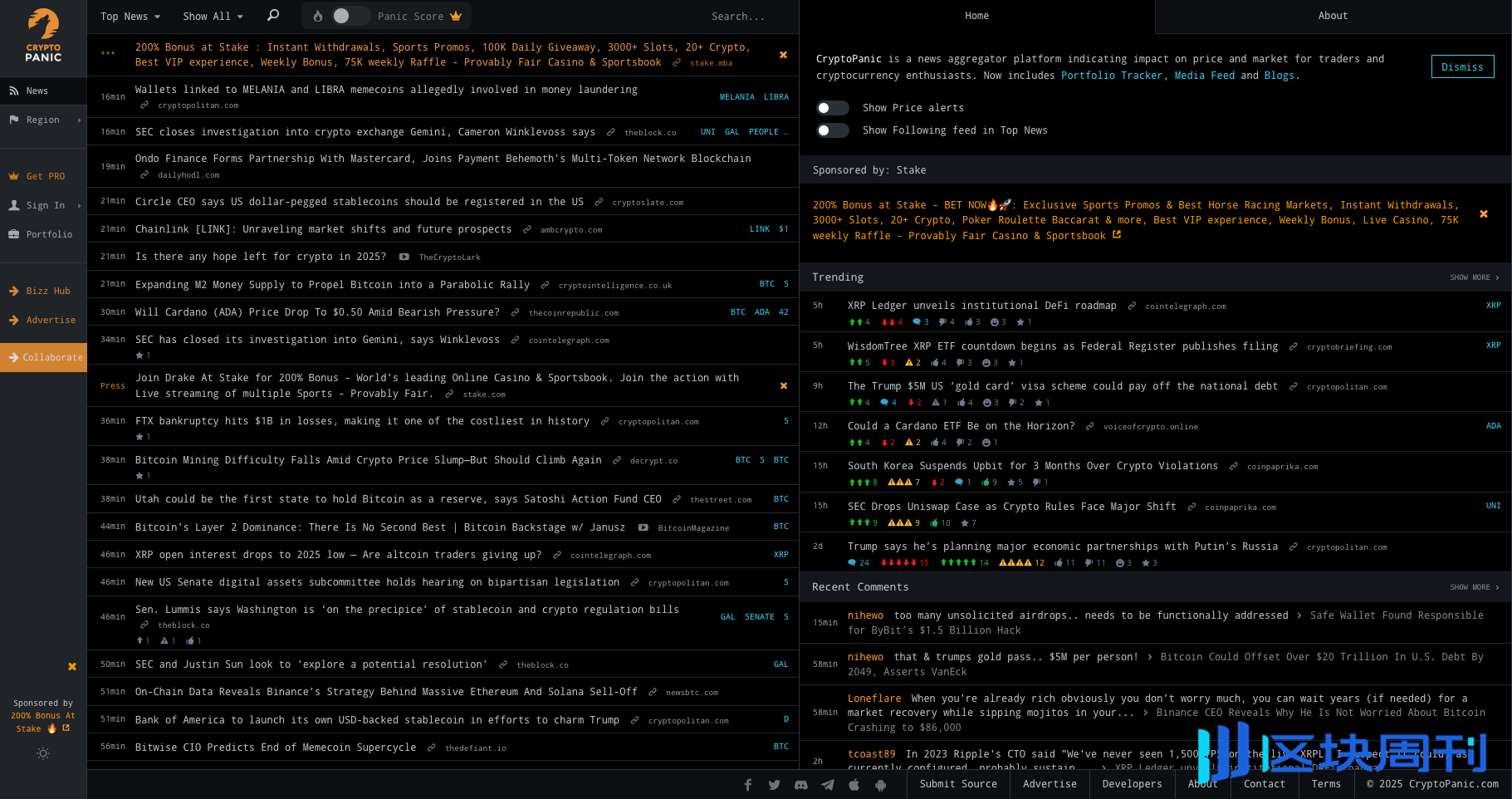Click the MELANIA currency tag
The width and height of the screenshot is (1512, 799).
coord(736,97)
